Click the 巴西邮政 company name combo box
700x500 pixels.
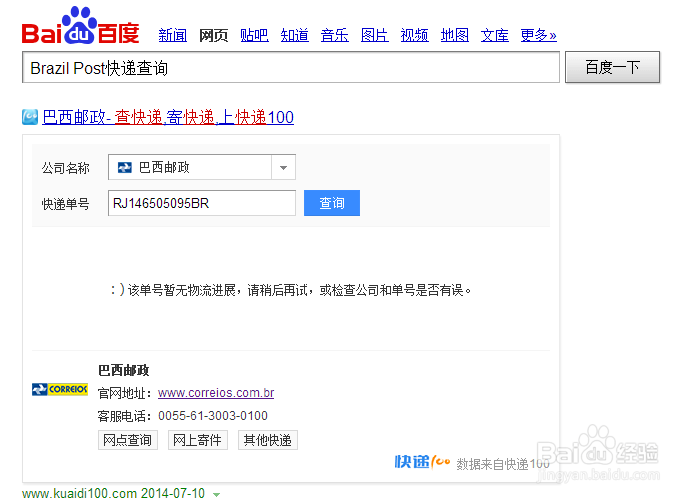[x=202, y=167]
